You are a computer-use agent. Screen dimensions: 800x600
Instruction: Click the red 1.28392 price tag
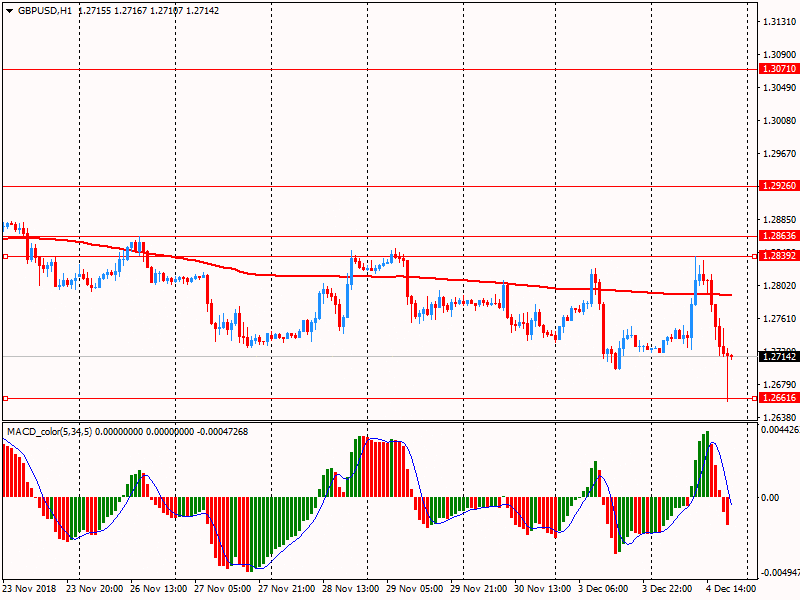(778, 256)
